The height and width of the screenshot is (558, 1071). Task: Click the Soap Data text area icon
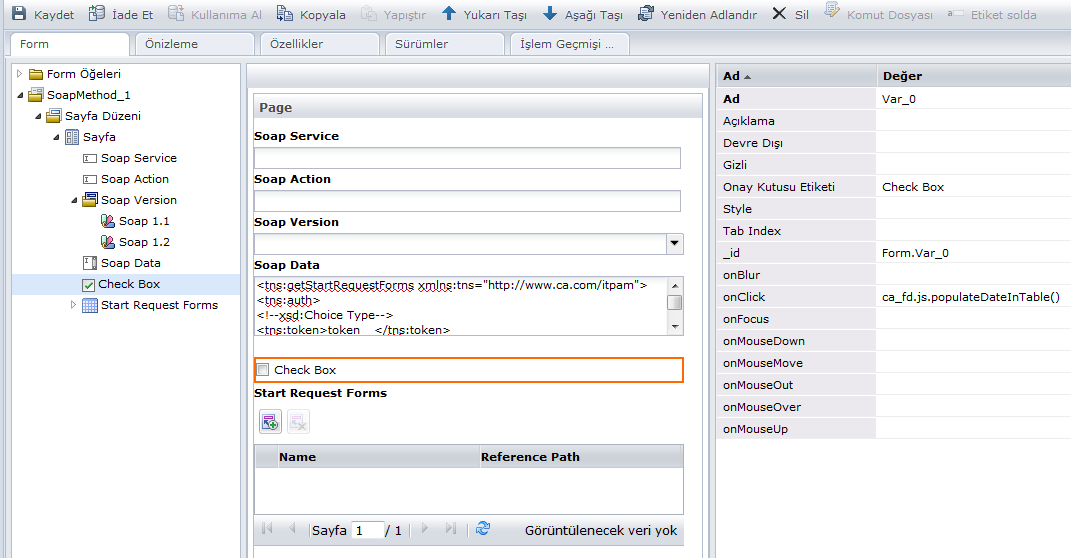point(89,263)
